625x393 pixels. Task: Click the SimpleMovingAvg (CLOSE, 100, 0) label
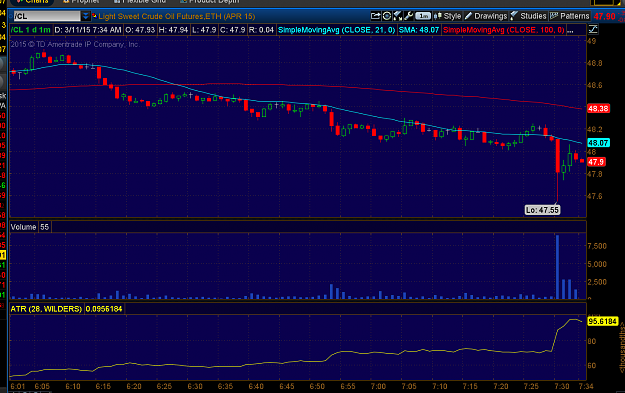point(504,30)
